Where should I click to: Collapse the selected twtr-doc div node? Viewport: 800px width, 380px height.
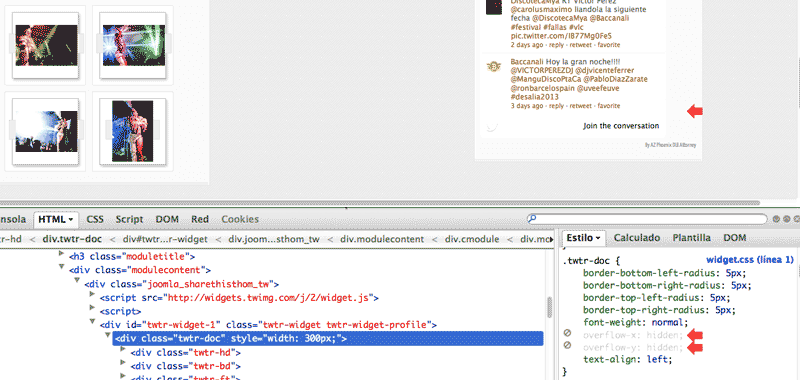tap(108, 336)
